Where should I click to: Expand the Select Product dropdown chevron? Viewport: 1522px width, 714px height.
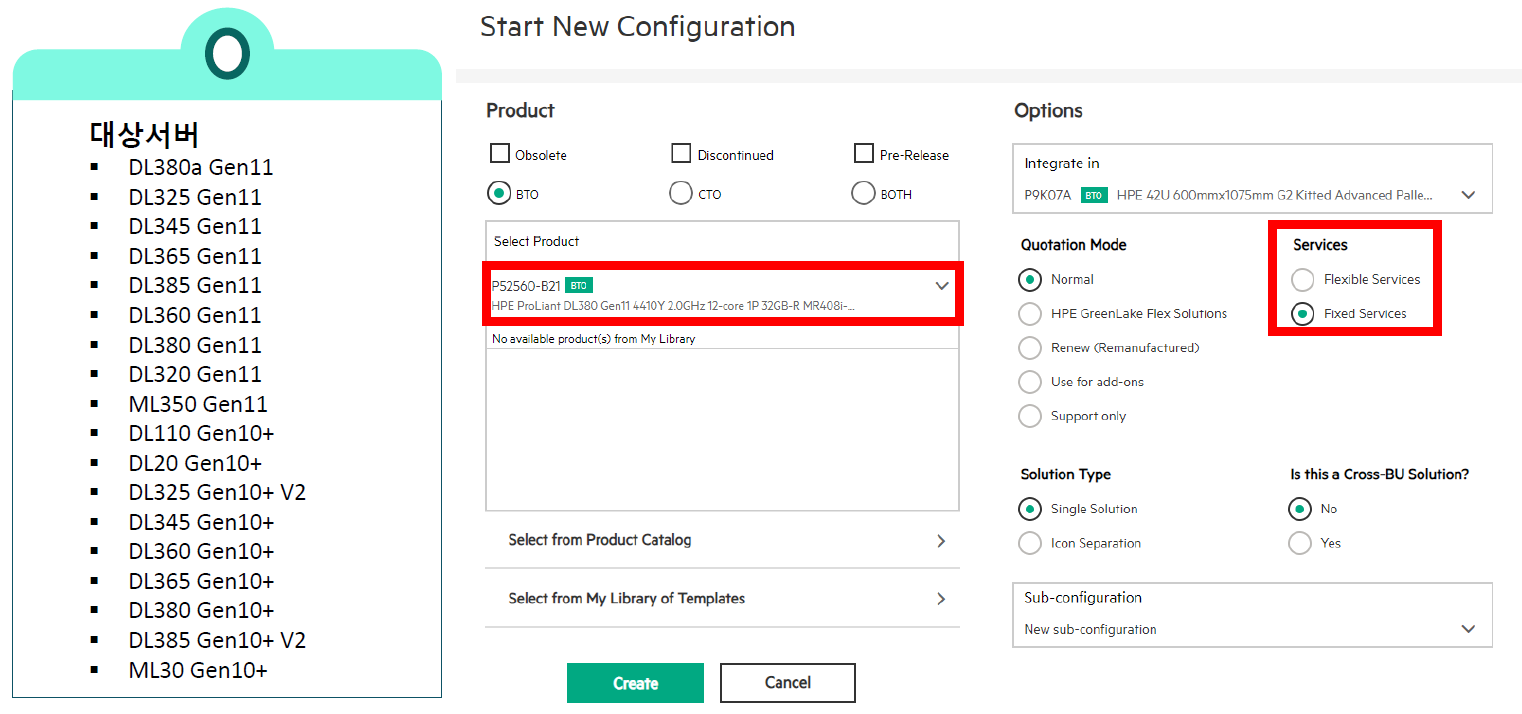coord(941,286)
